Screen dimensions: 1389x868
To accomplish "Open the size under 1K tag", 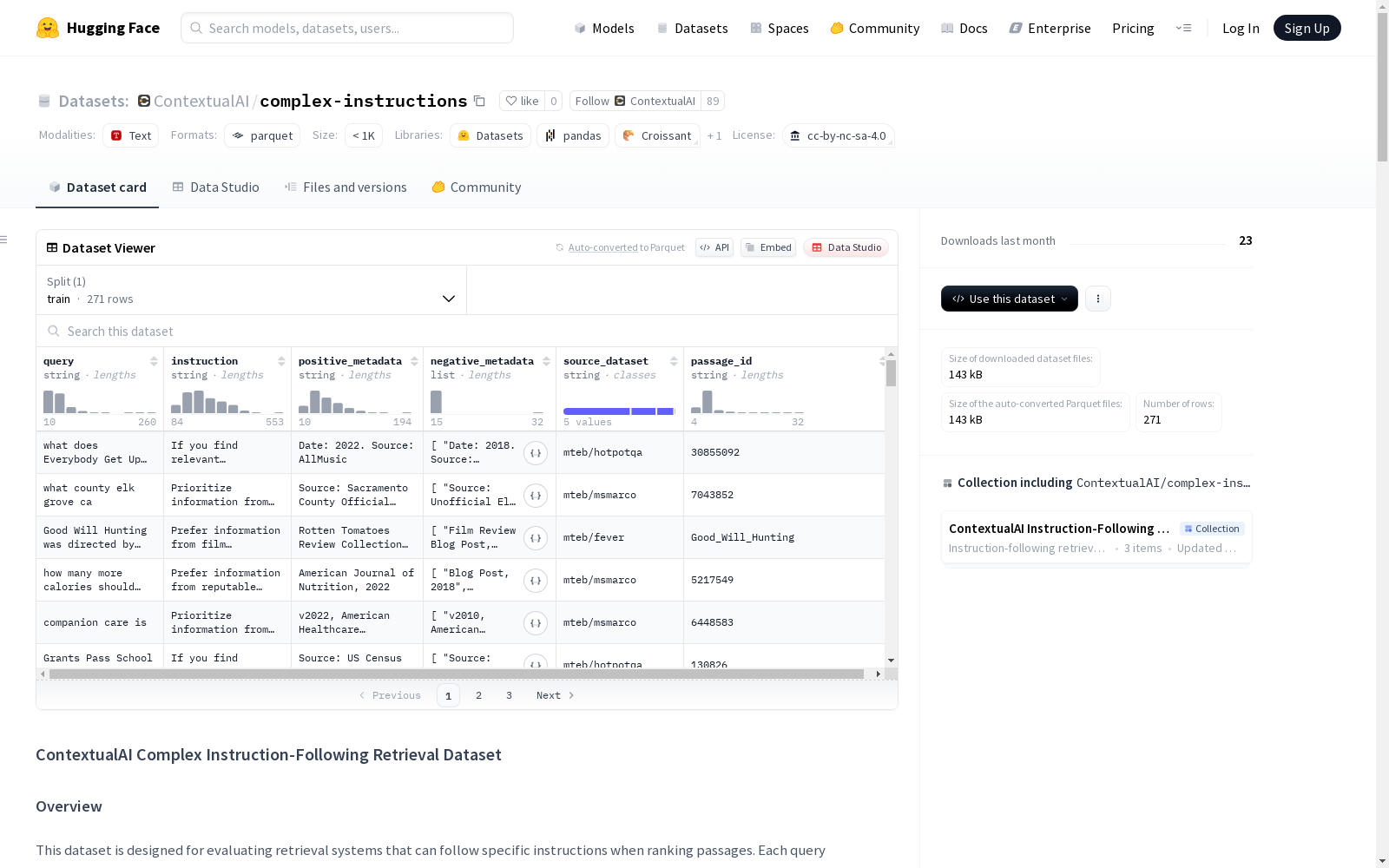I will tap(364, 135).
